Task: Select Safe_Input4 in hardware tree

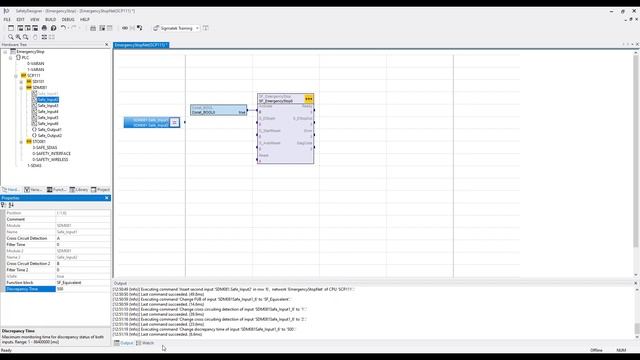Action: (48, 112)
